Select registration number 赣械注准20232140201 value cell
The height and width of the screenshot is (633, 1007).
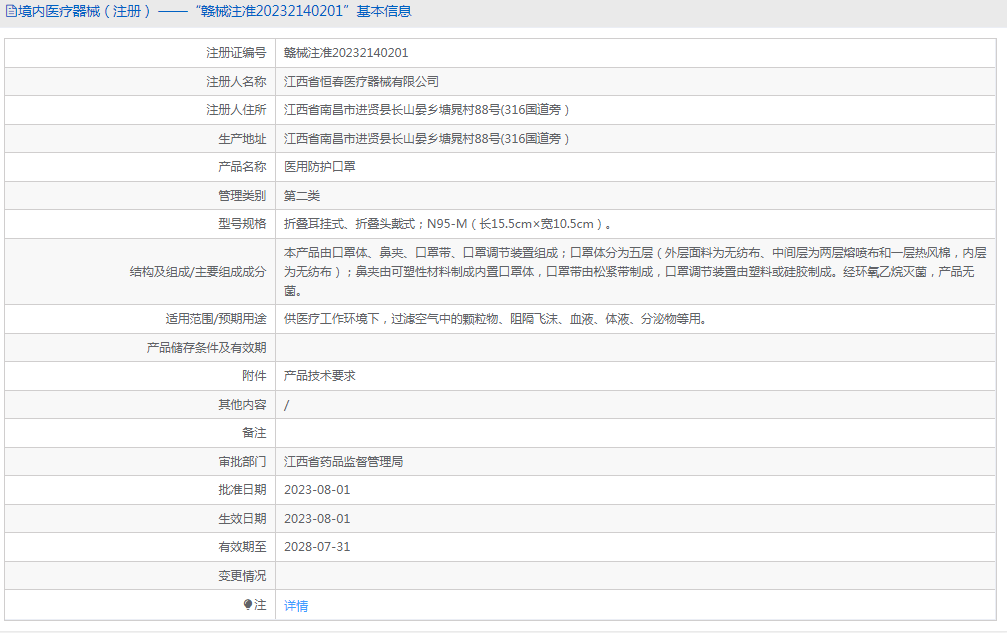tap(346, 53)
